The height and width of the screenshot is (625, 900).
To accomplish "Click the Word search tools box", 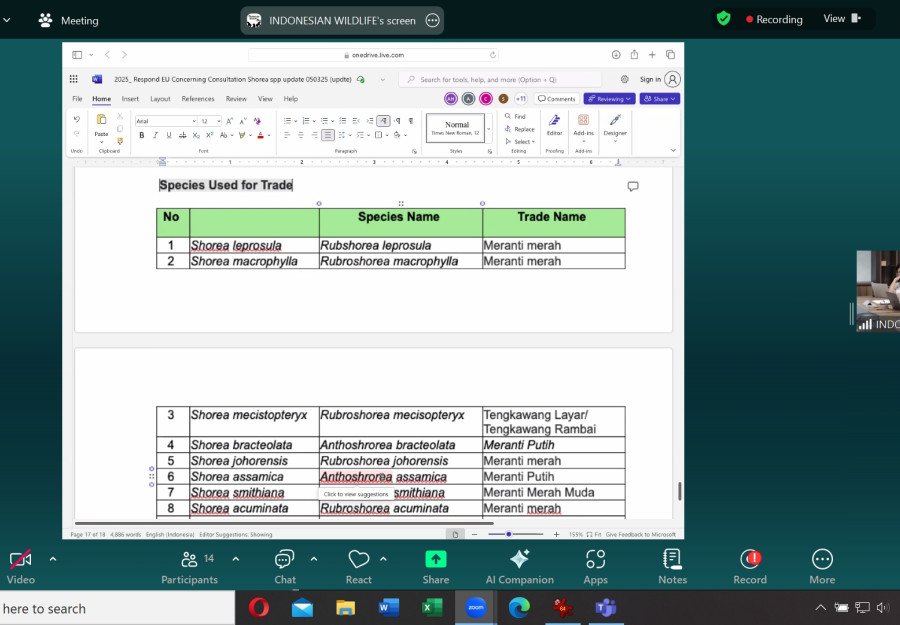I will [500, 79].
